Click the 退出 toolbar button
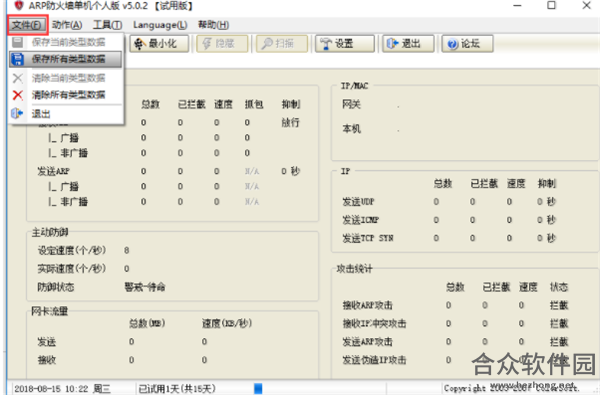The height and width of the screenshot is (395, 600). (408, 44)
